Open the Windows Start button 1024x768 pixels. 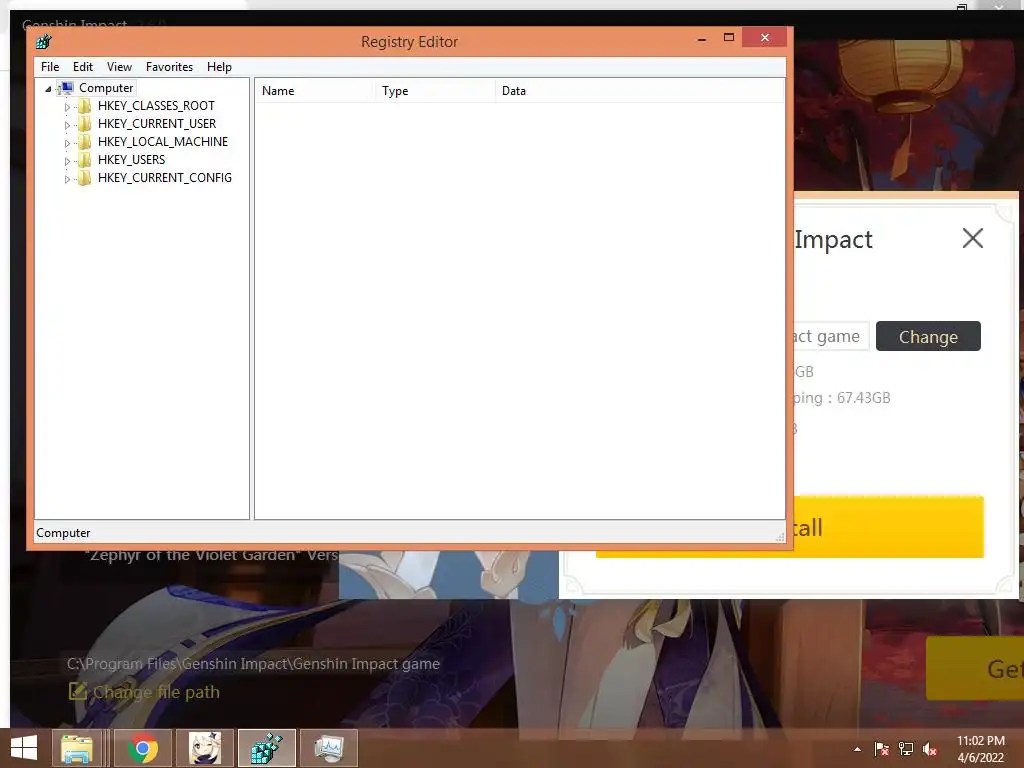[24, 748]
